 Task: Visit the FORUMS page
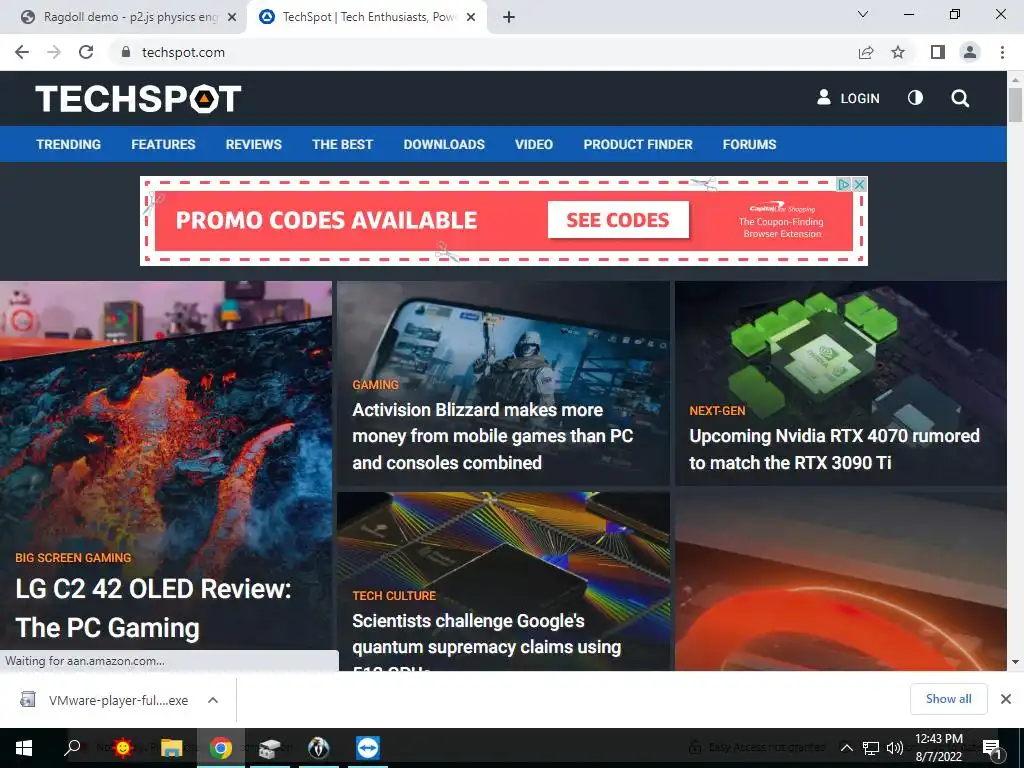[x=749, y=144]
